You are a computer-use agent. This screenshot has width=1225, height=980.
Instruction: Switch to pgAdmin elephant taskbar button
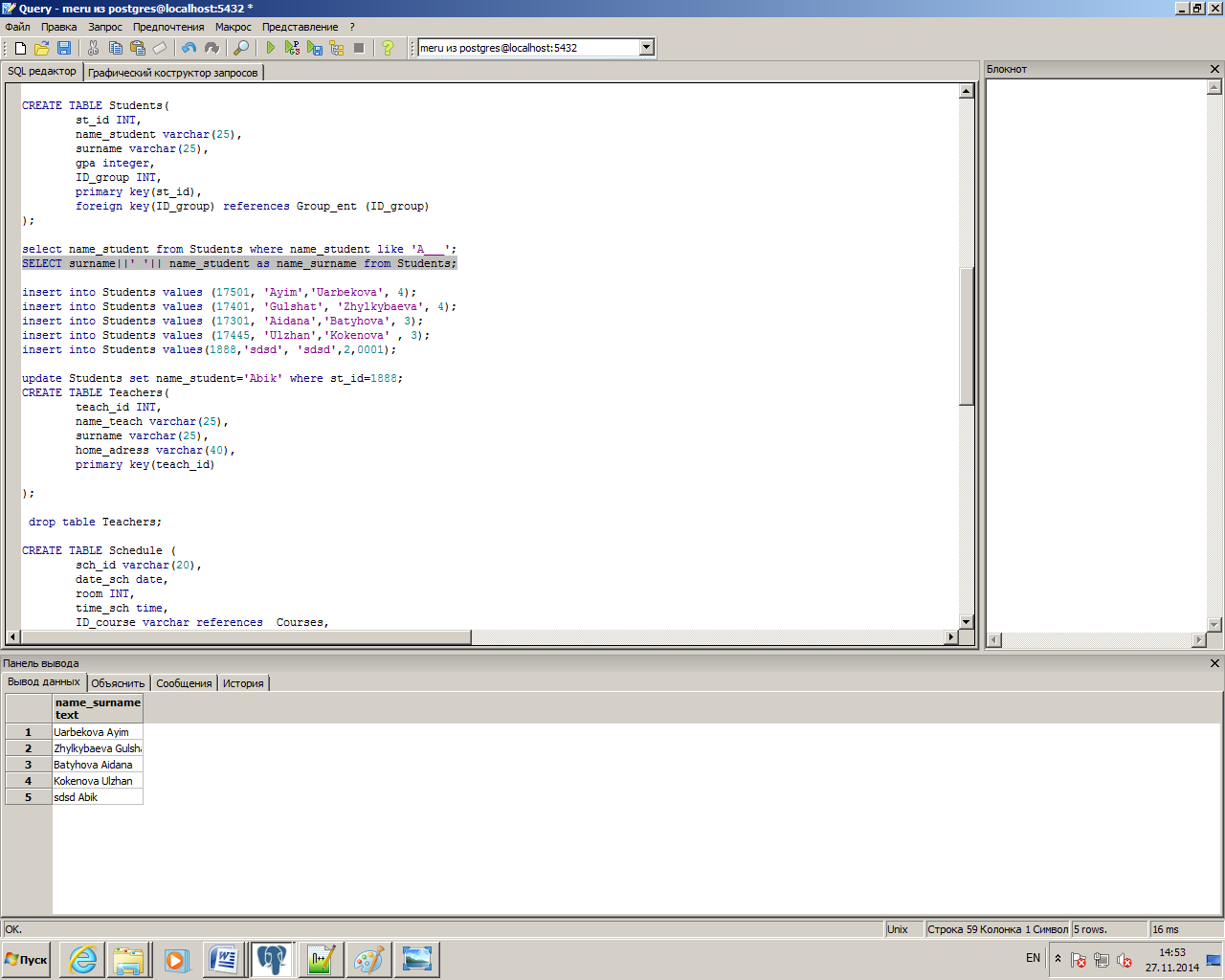pyautogui.click(x=272, y=960)
